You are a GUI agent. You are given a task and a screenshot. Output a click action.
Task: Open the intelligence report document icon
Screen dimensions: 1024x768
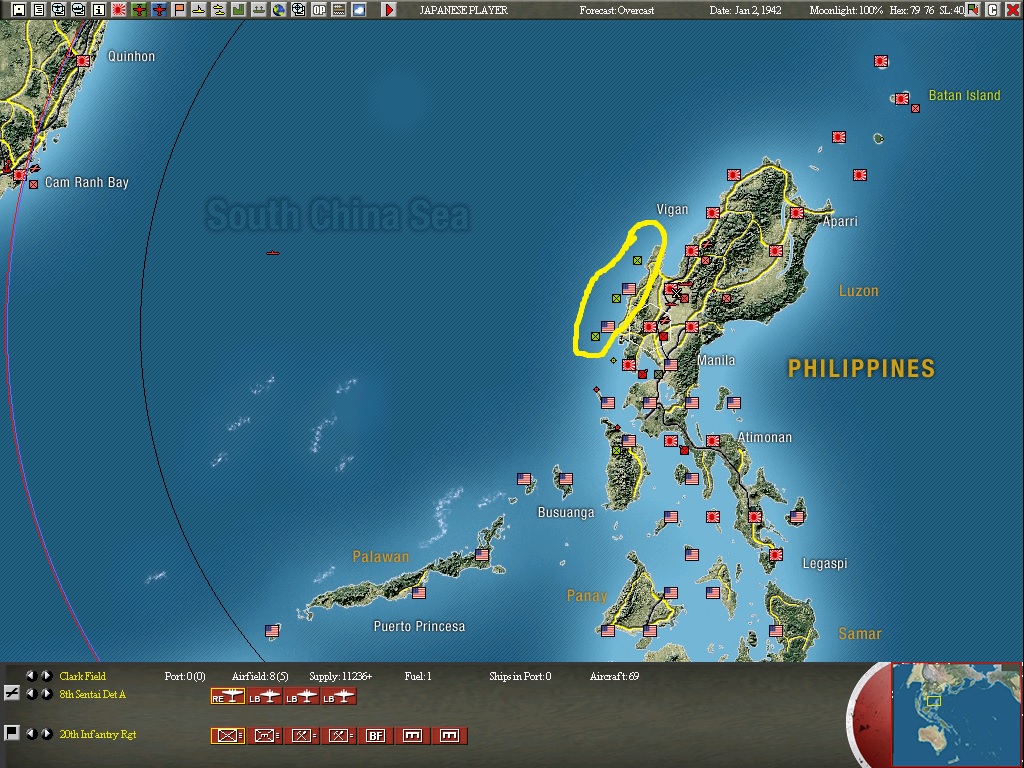click(38, 8)
